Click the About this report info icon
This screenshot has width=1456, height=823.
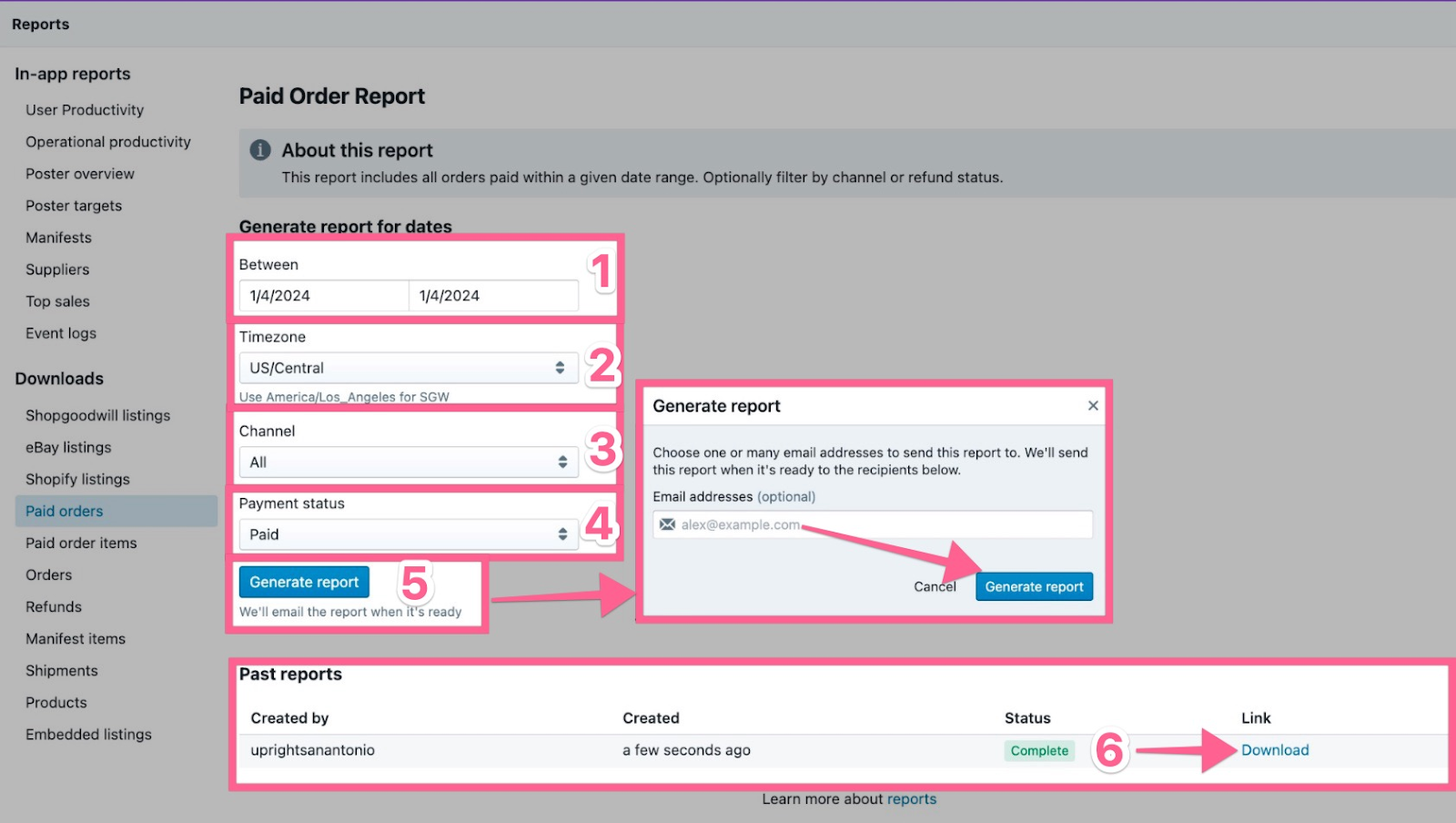260,150
